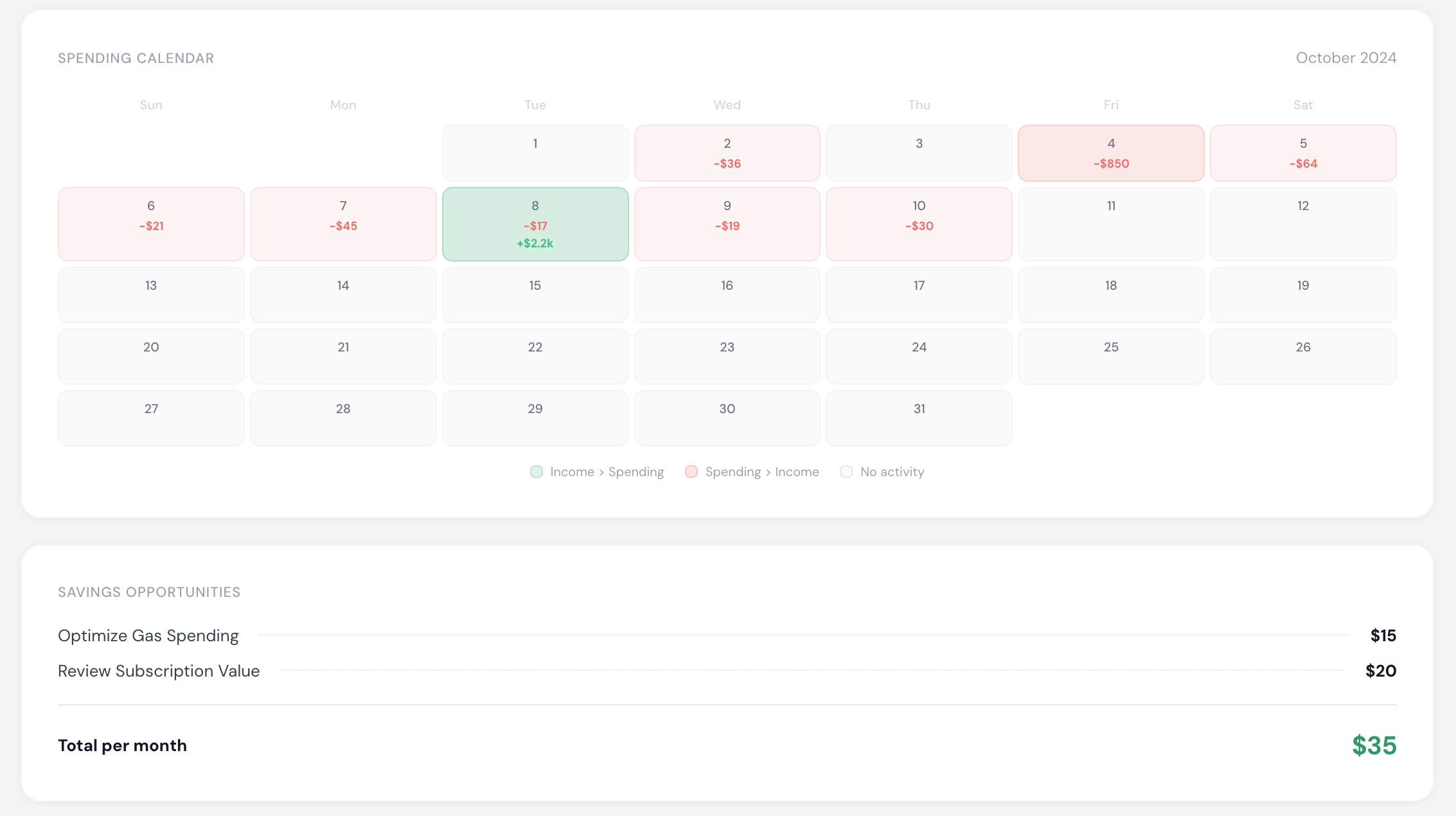Select October 8 showing +$2.2k income
This screenshot has width=1456, height=816.
535,224
